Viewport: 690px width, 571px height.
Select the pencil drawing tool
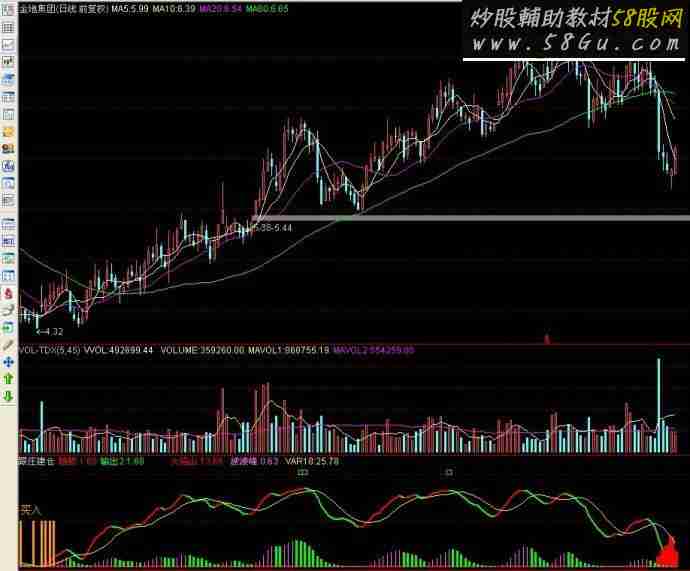click(x=8, y=345)
